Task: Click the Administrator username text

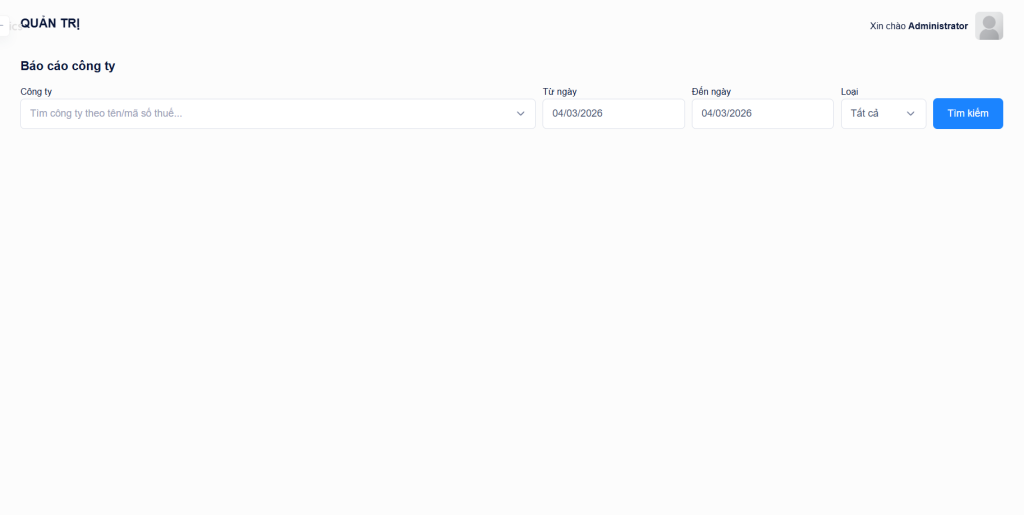Action: 937,26
